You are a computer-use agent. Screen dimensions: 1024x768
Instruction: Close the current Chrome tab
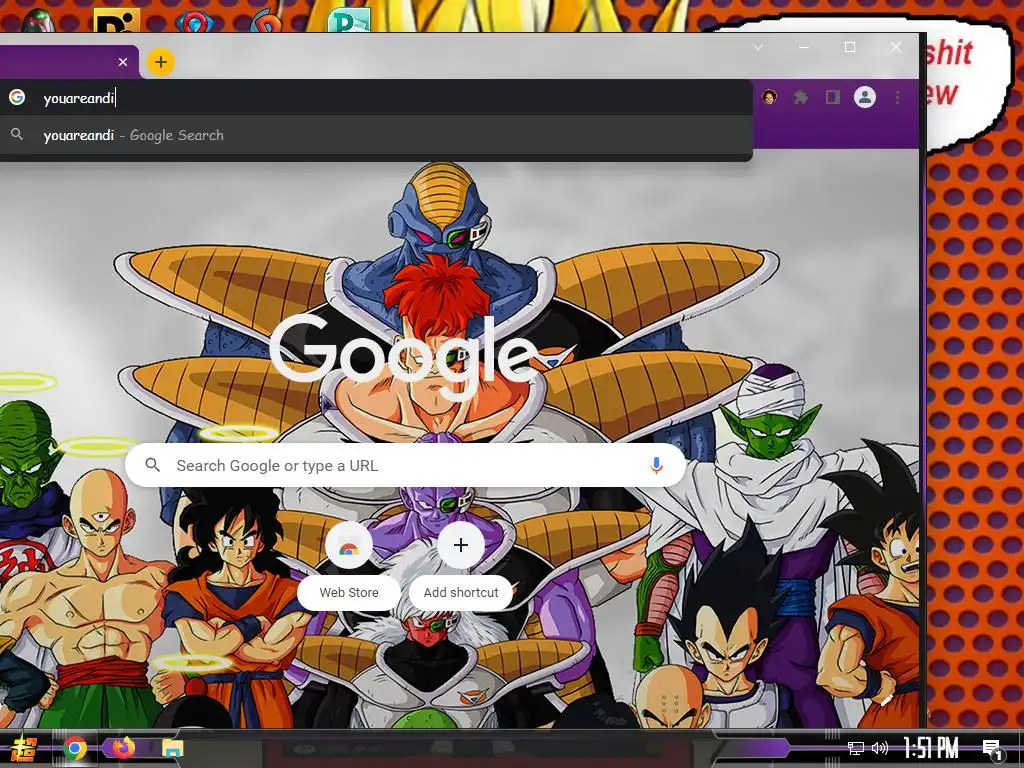click(x=123, y=62)
